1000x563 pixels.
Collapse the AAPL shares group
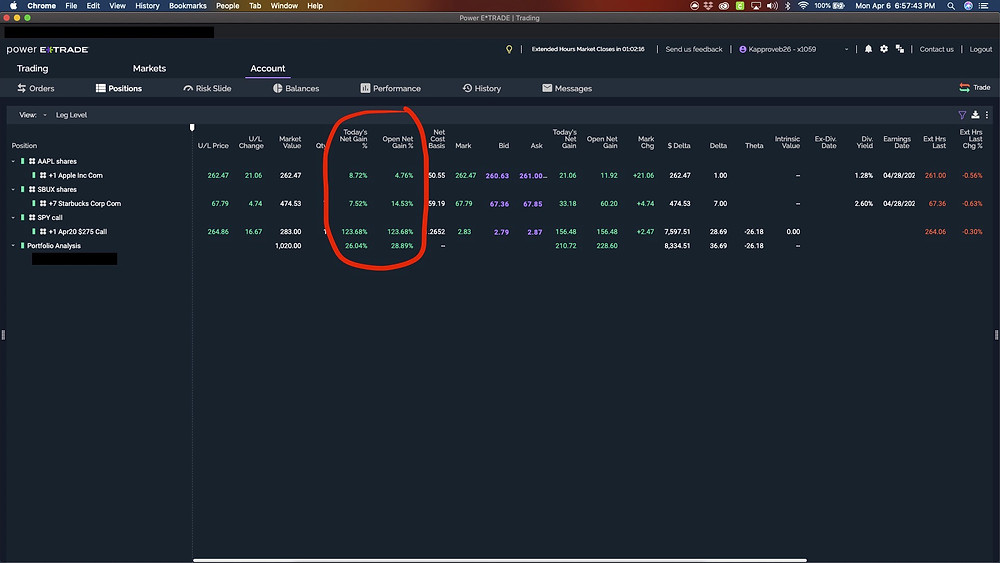[13, 161]
